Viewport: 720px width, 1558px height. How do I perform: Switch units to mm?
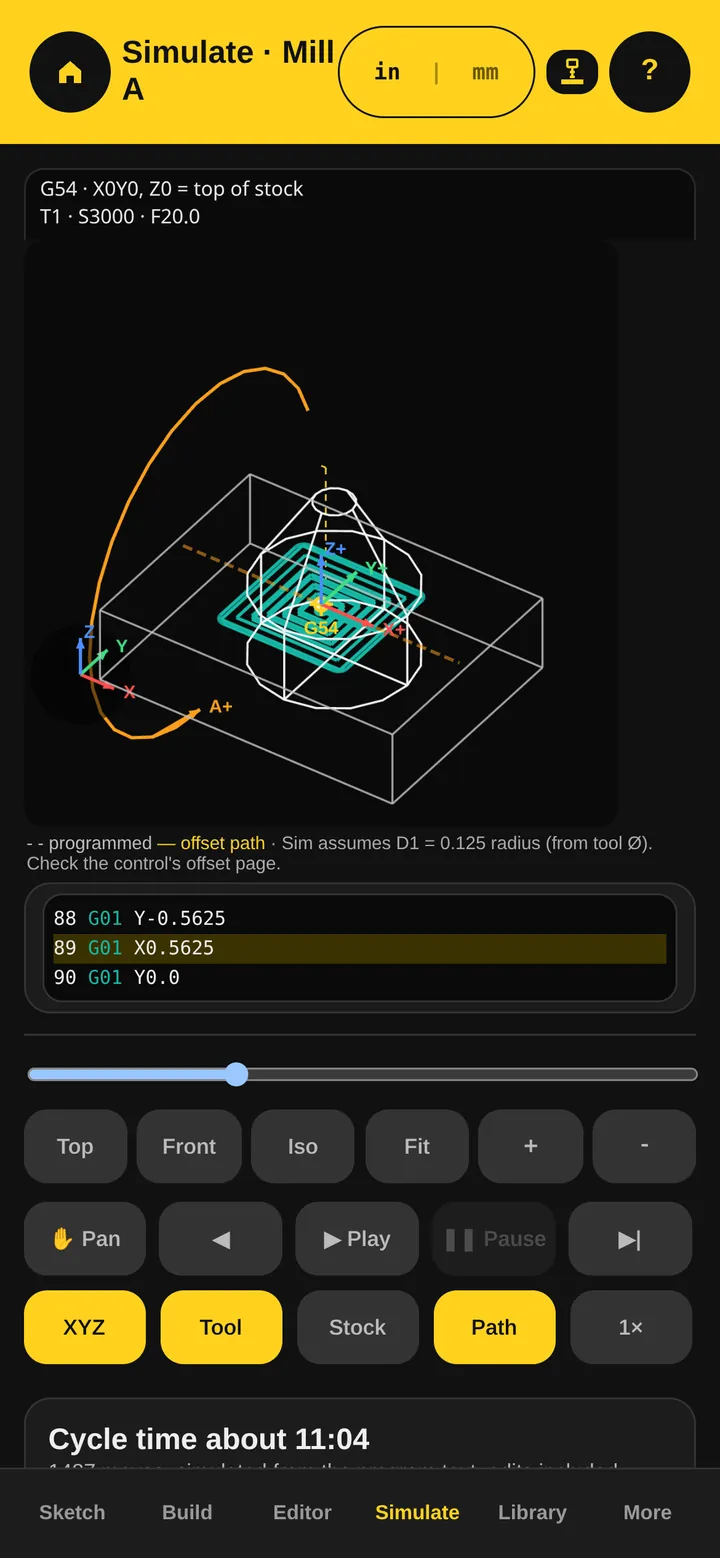(485, 72)
